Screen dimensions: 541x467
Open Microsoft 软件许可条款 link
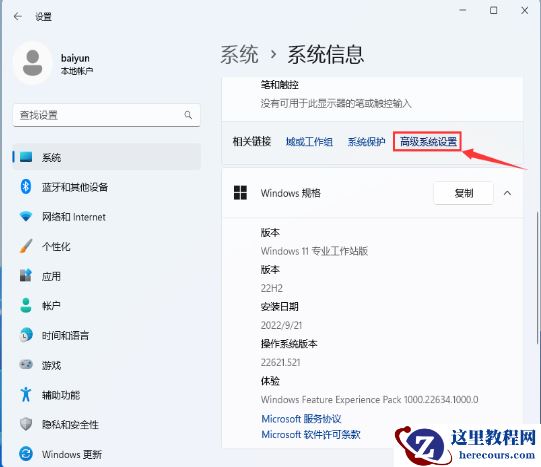[311, 434]
